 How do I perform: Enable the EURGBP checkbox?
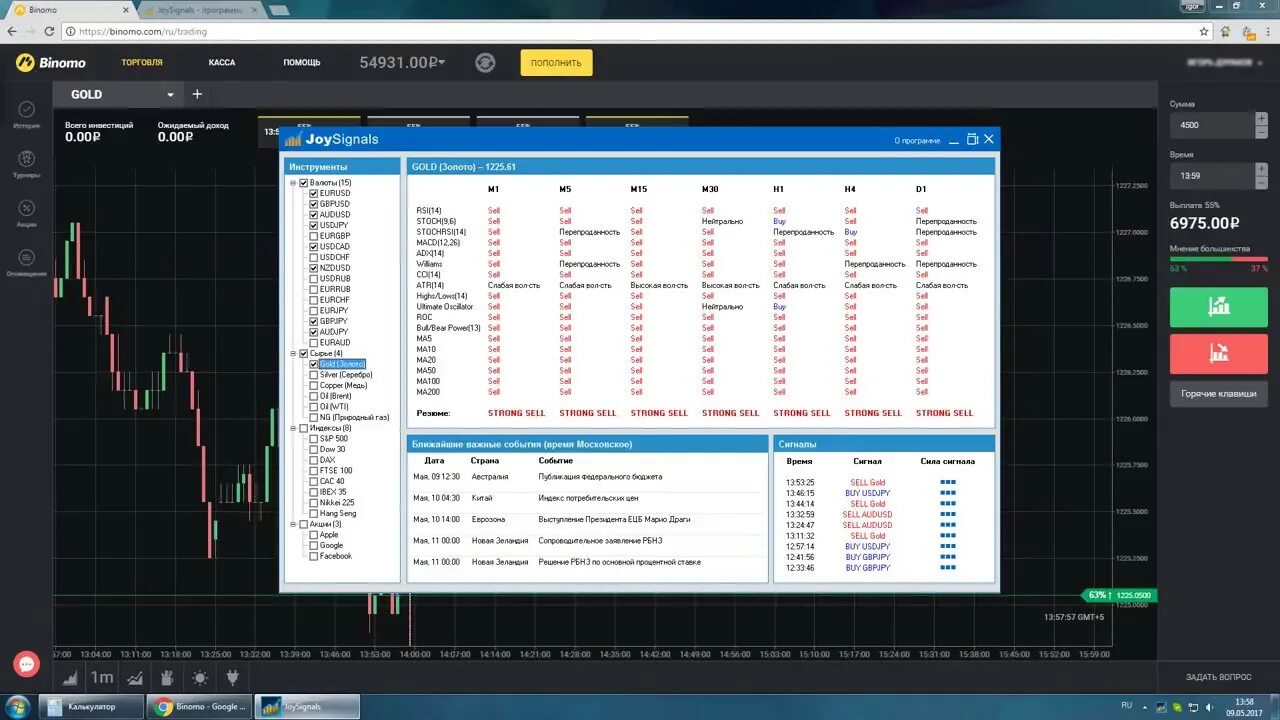click(314, 236)
